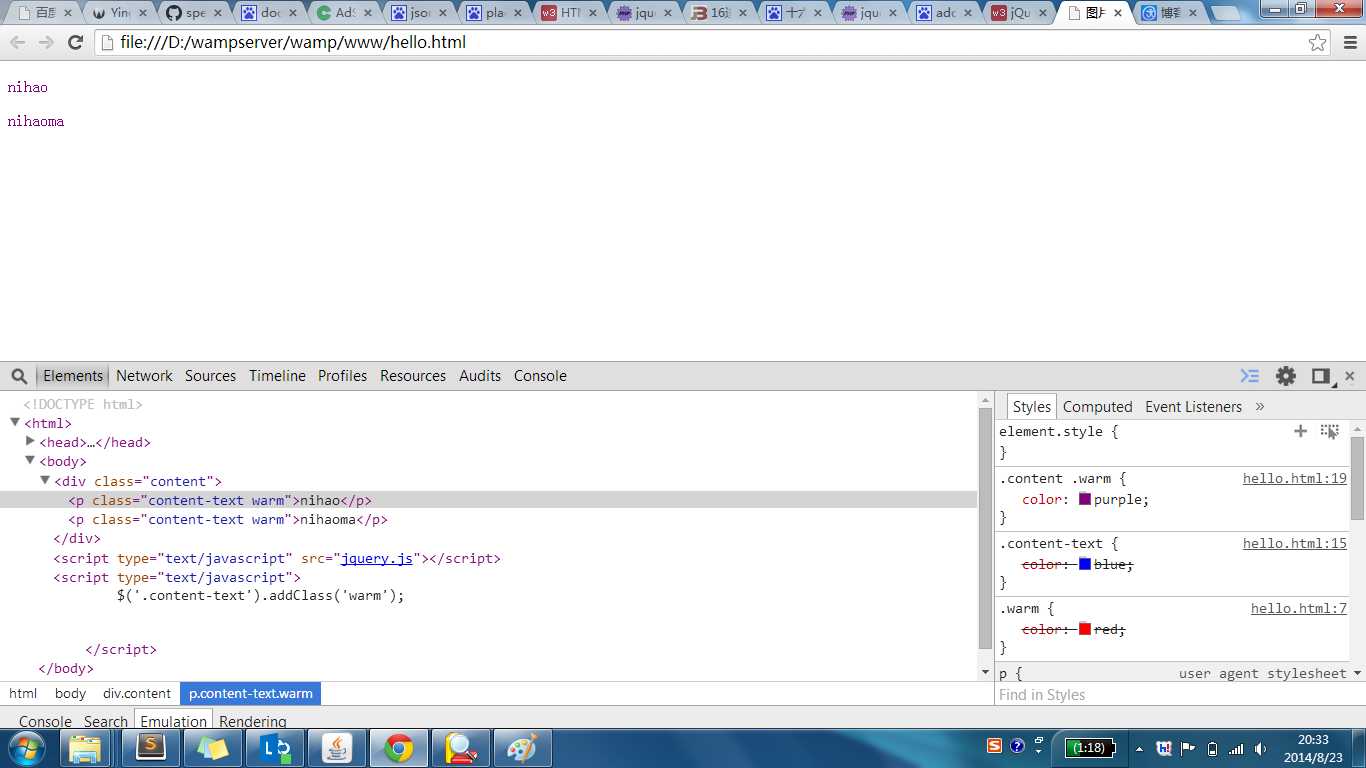Select the body breadcrumb
This screenshot has height=768, width=1366.
(x=70, y=693)
